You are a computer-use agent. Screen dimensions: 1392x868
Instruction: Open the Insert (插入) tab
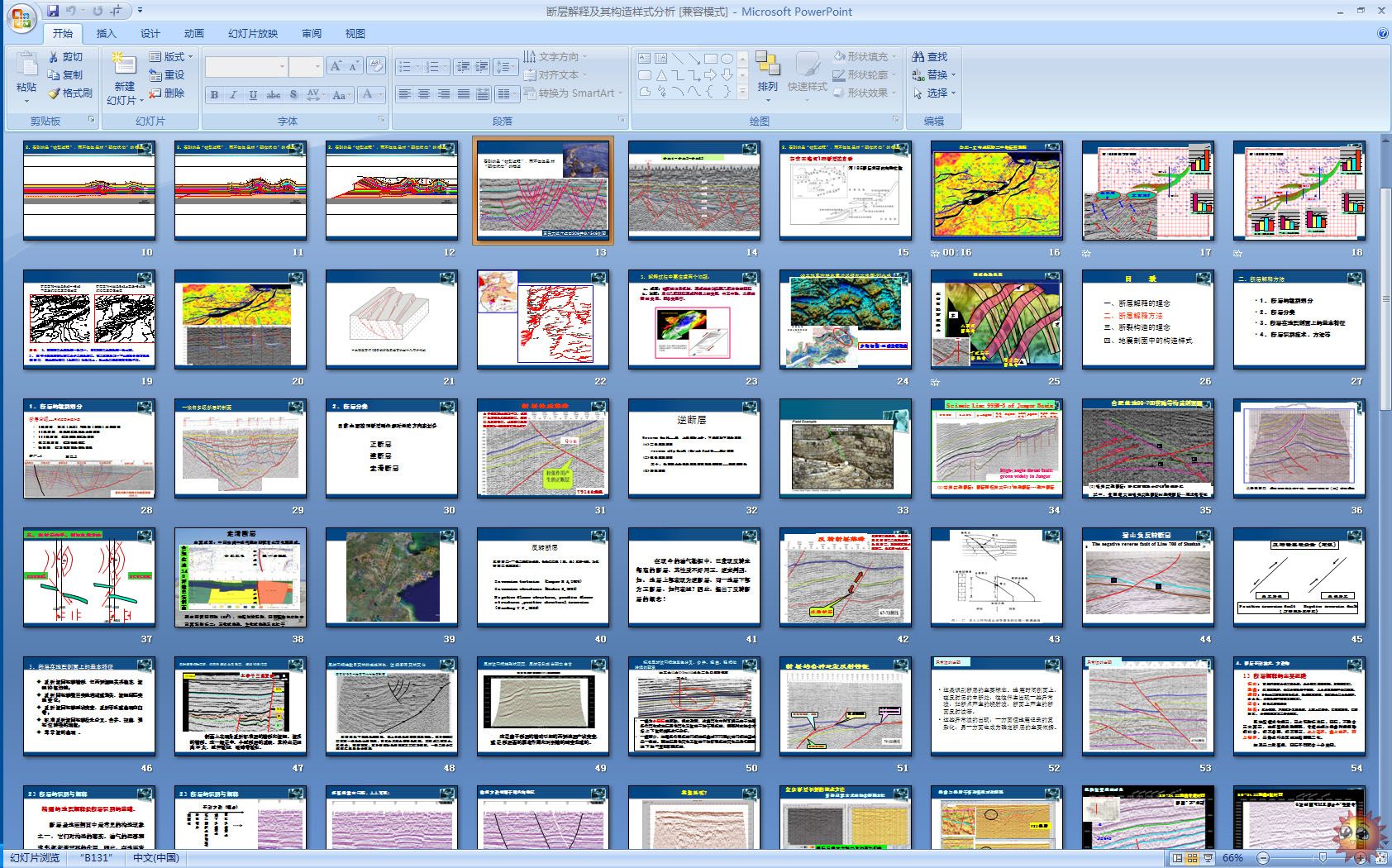[x=107, y=34]
